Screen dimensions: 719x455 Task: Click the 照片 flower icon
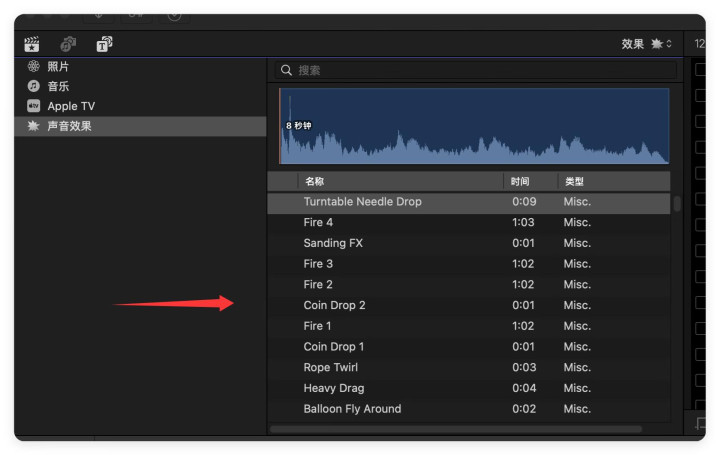pyautogui.click(x=33, y=67)
